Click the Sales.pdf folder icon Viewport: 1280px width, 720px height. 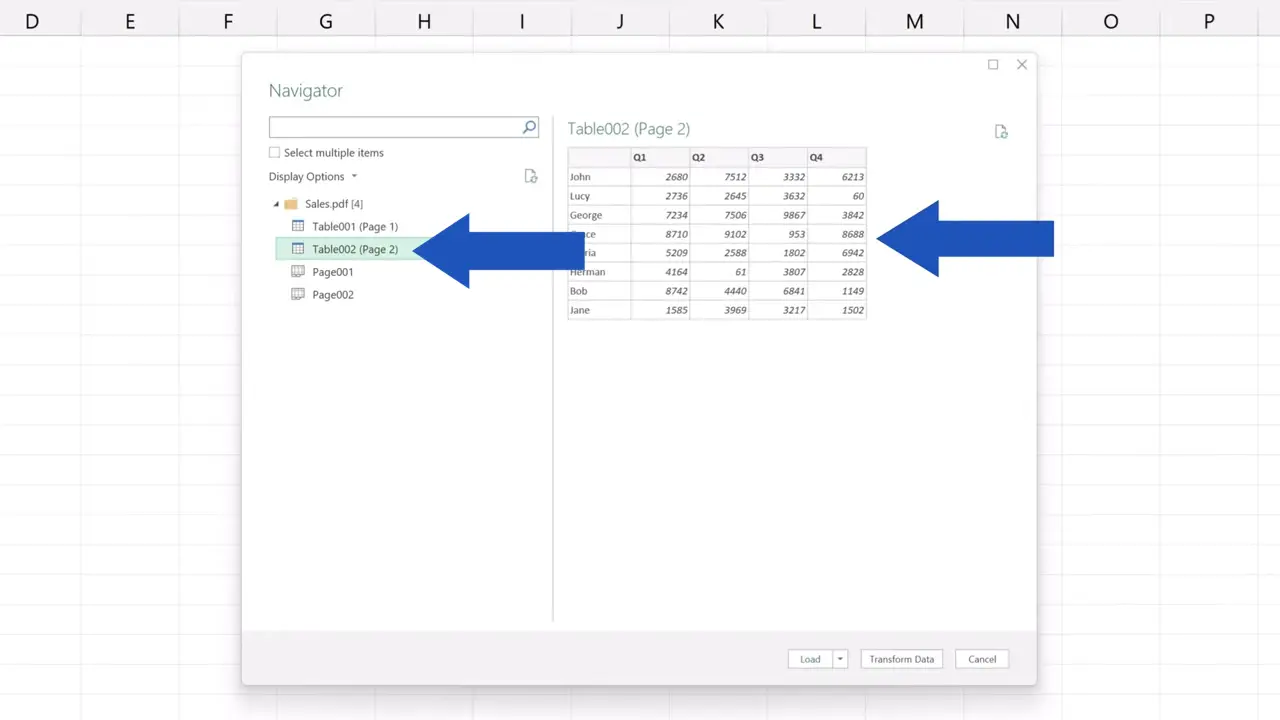(x=290, y=203)
